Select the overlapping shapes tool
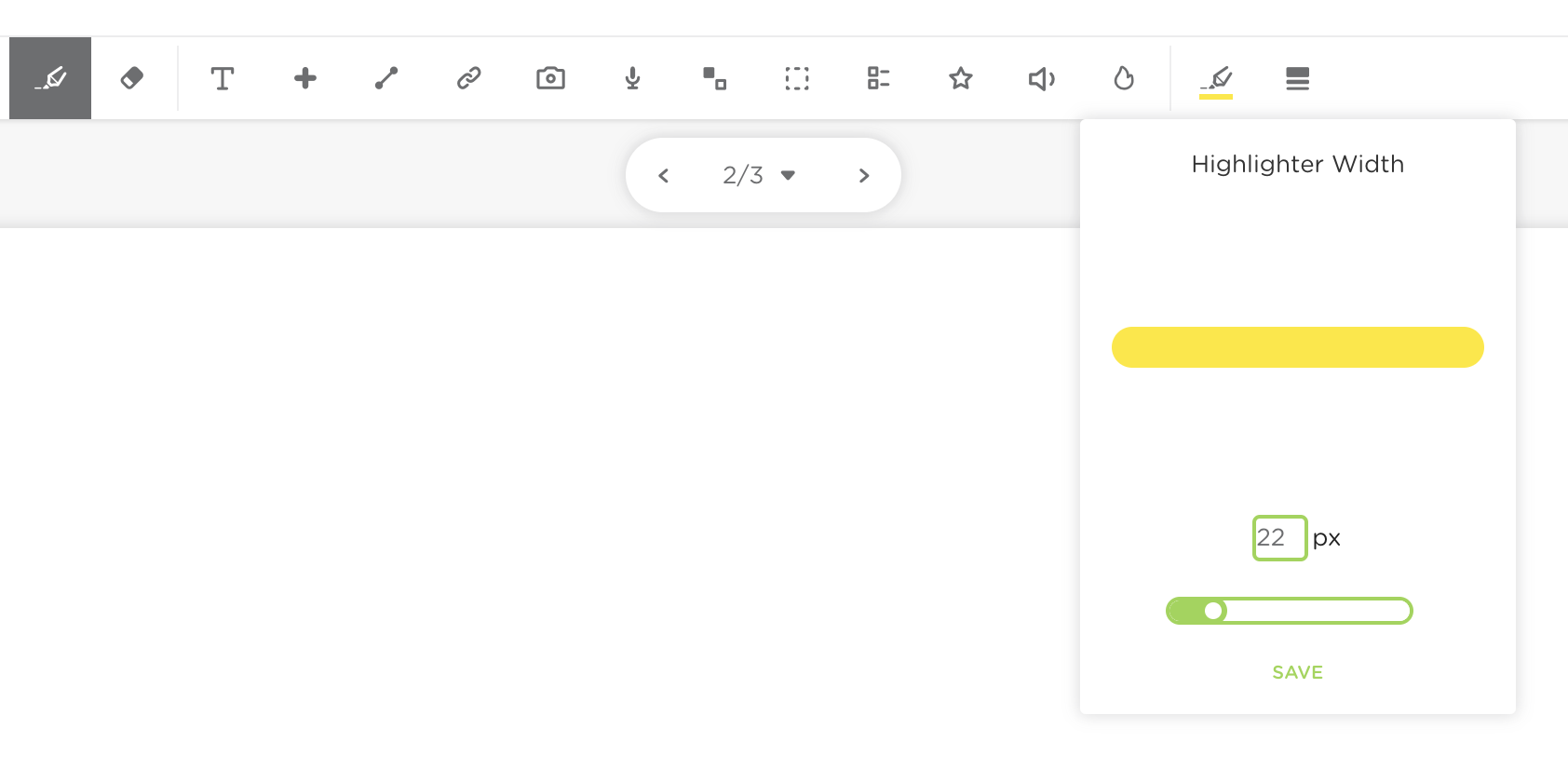Image resolution: width=1568 pixels, height=769 pixels. coord(714,78)
